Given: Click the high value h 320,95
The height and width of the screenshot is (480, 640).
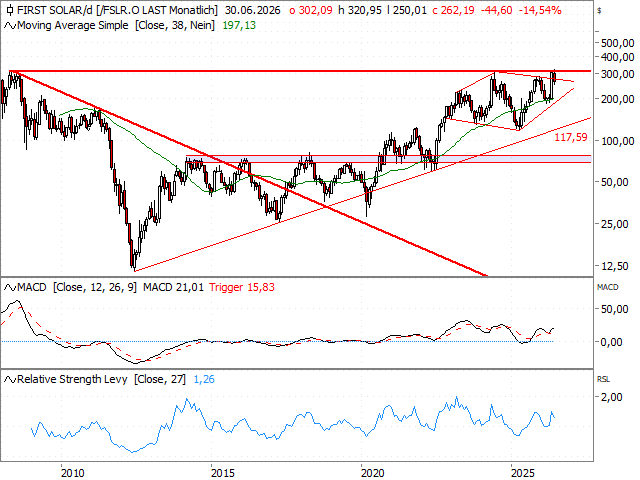Looking at the screenshot, I should coord(360,10).
